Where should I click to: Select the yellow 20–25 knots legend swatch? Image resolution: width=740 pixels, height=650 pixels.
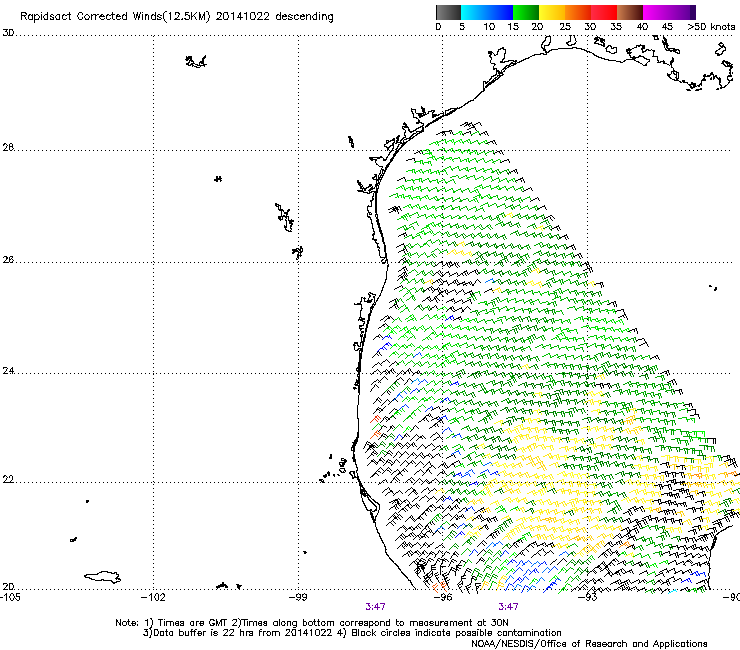tap(552, 12)
